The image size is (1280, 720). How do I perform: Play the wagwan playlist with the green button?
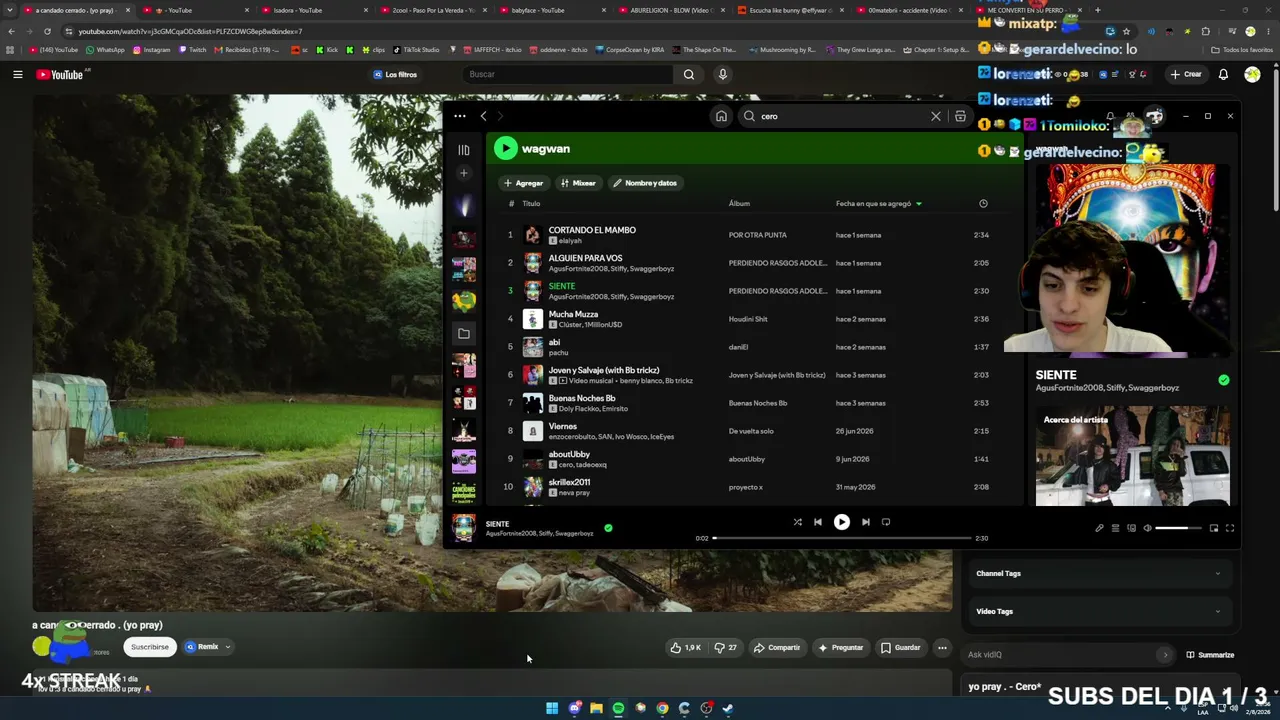(505, 149)
